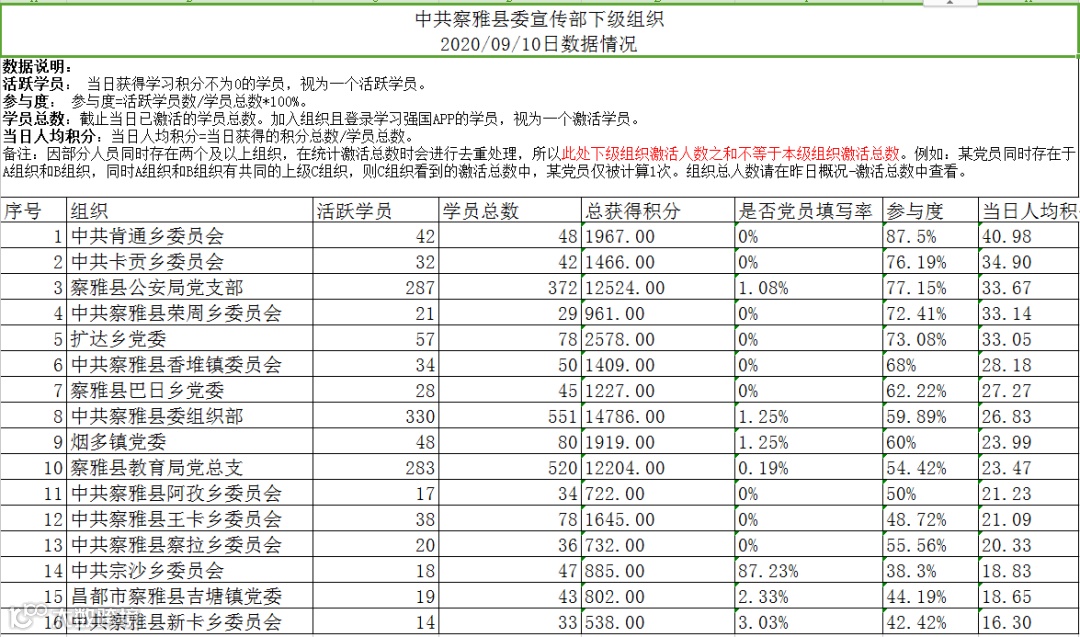This screenshot has height=637, width=1080.
Task: Click the per-capita points value 33.67
Action: [1029, 287]
